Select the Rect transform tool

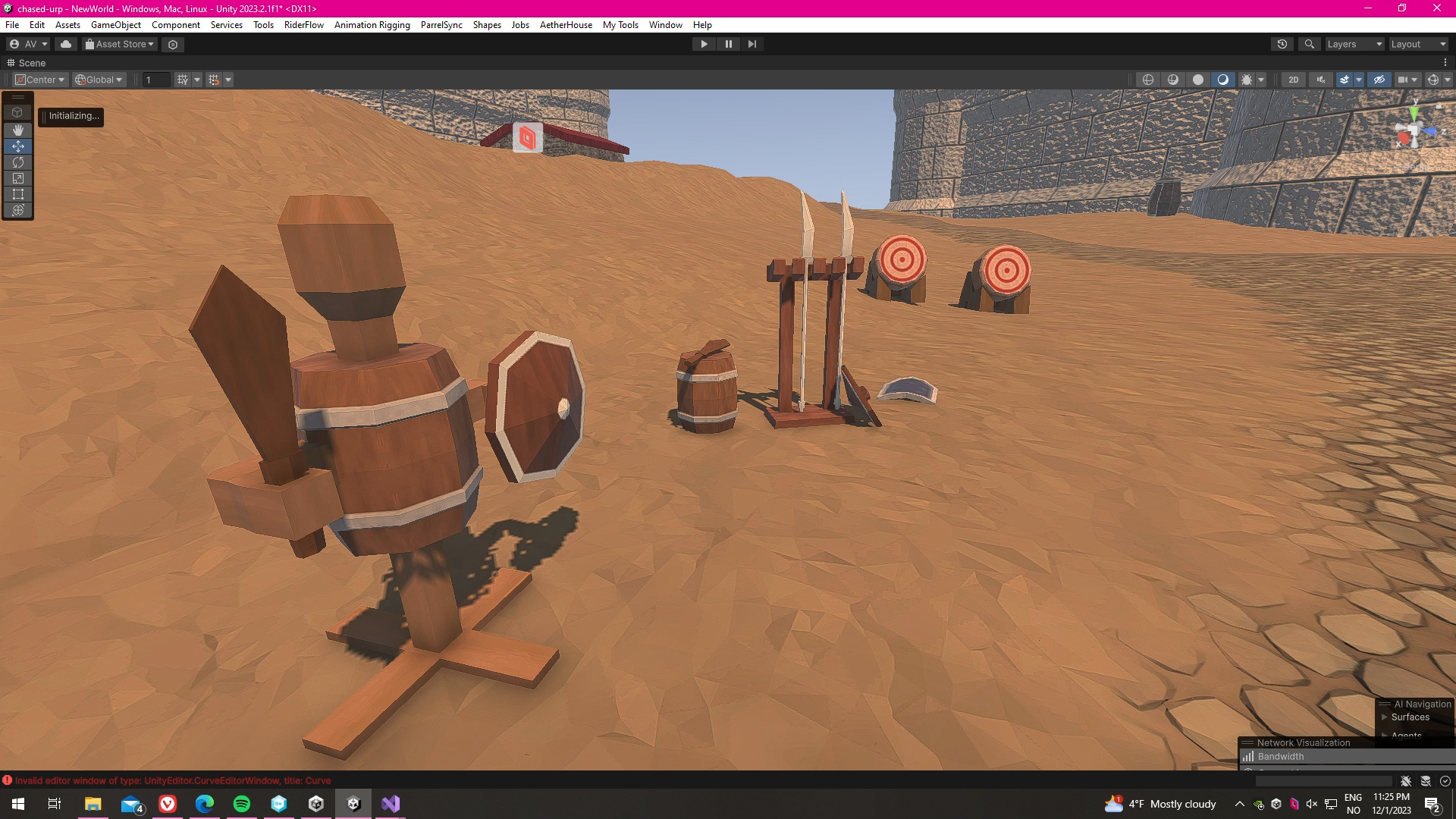click(18, 194)
